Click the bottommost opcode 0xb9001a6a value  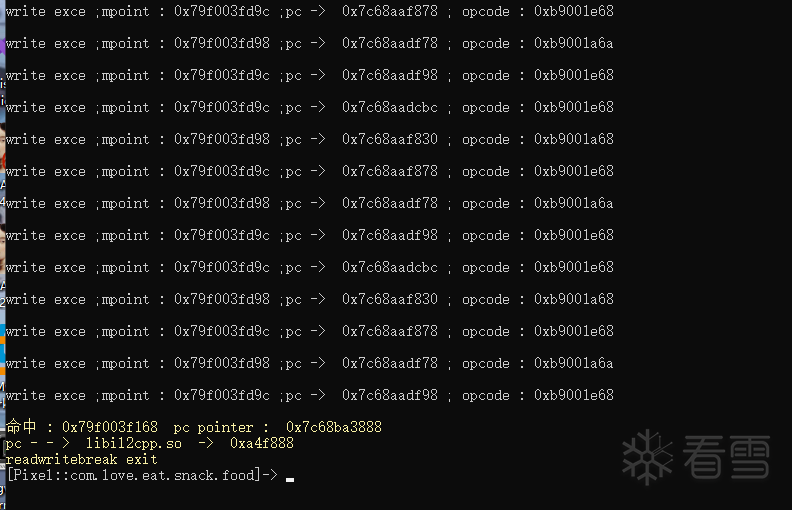tap(574, 363)
